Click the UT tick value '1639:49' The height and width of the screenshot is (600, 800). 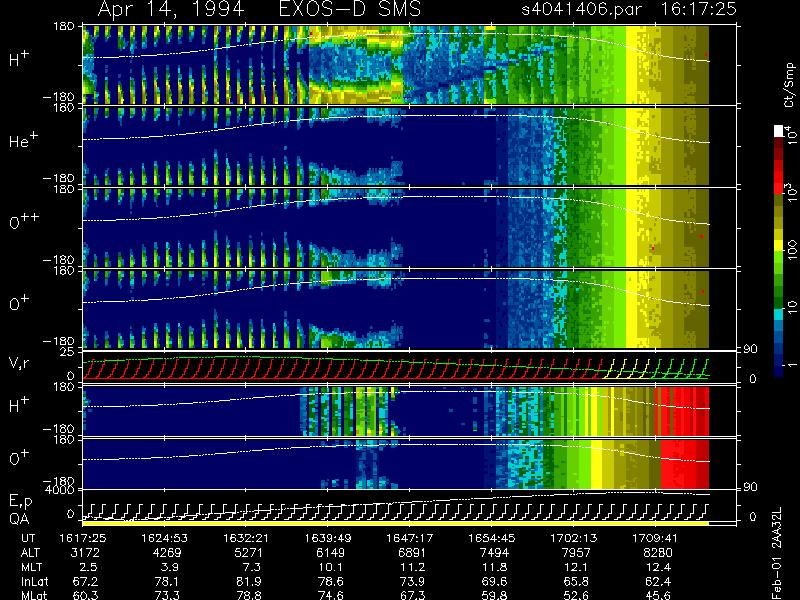click(328, 538)
